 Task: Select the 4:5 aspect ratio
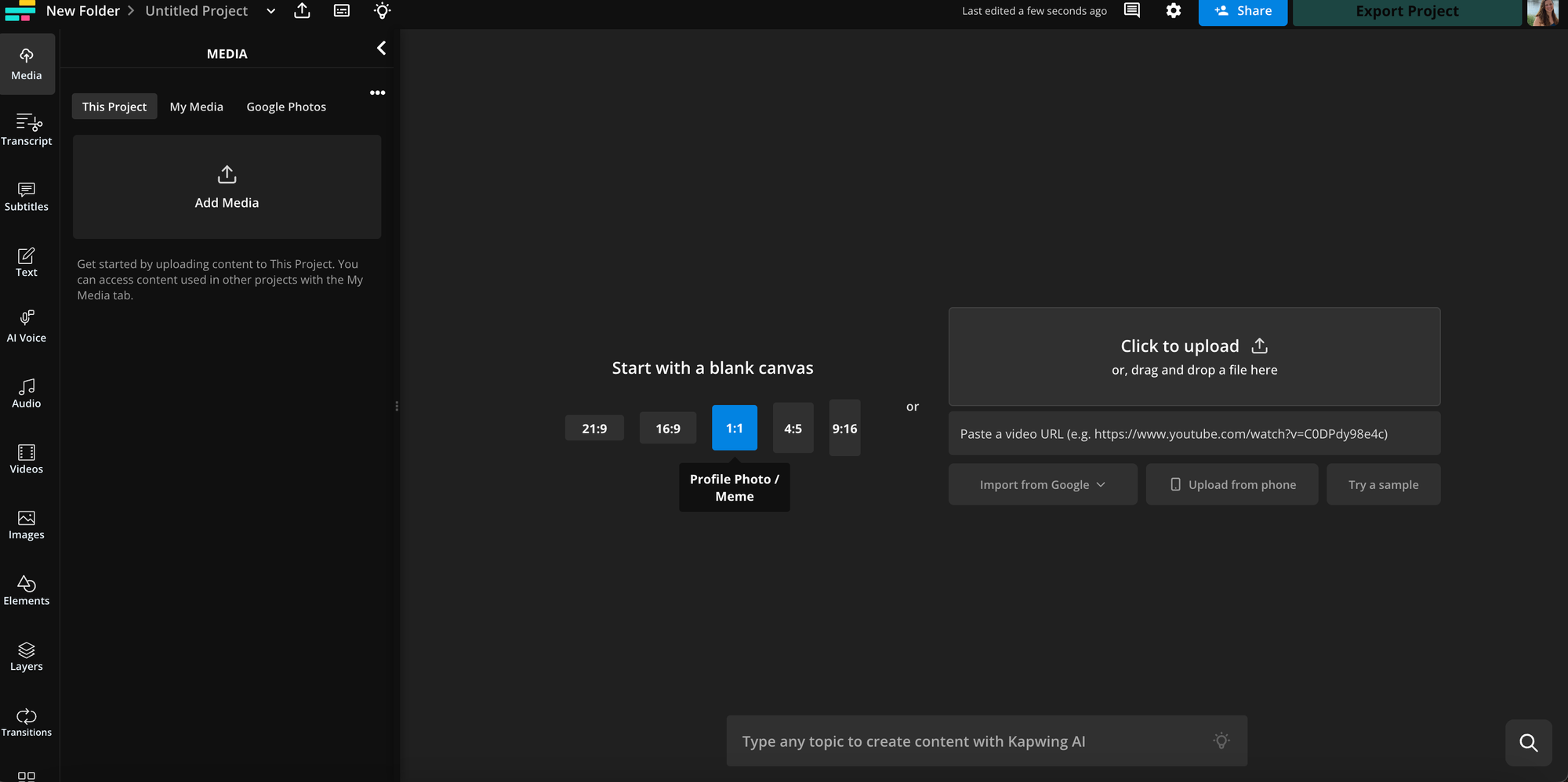(793, 428)
